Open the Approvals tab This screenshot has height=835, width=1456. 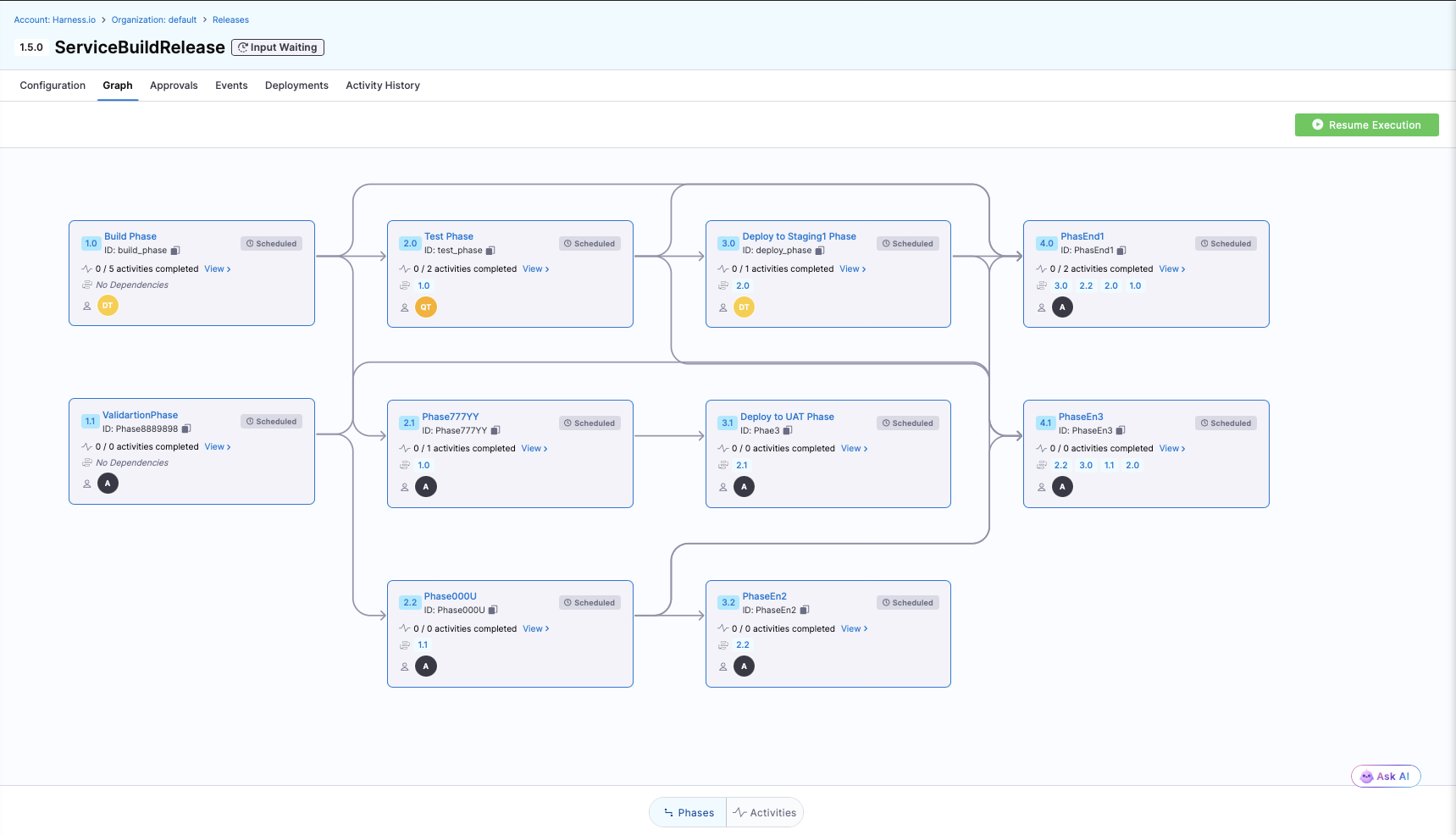[x=174, y=86]
